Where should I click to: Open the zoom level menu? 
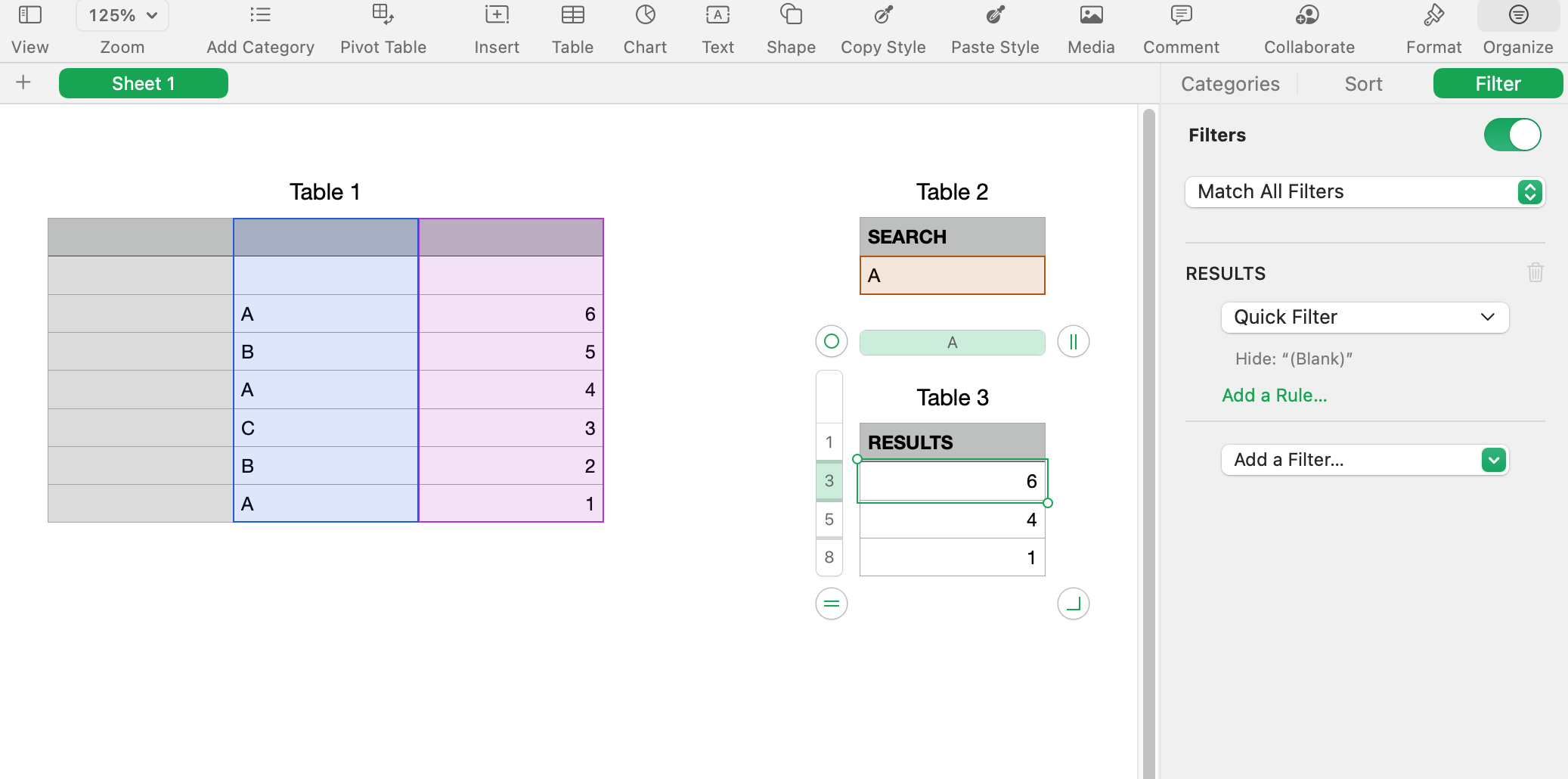pyautogui.click(x=122, y=14)
